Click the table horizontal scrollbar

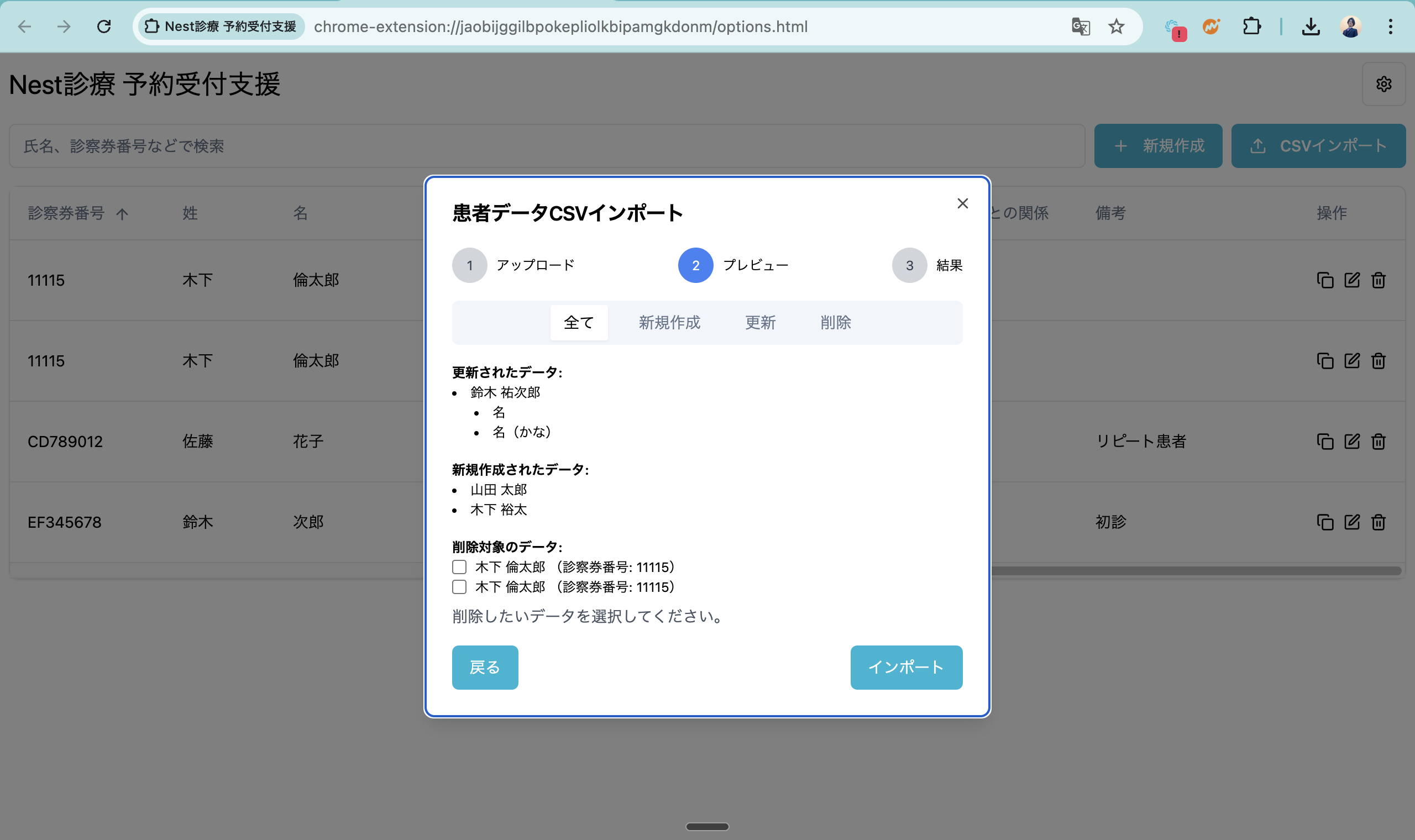click(1194, 570)
